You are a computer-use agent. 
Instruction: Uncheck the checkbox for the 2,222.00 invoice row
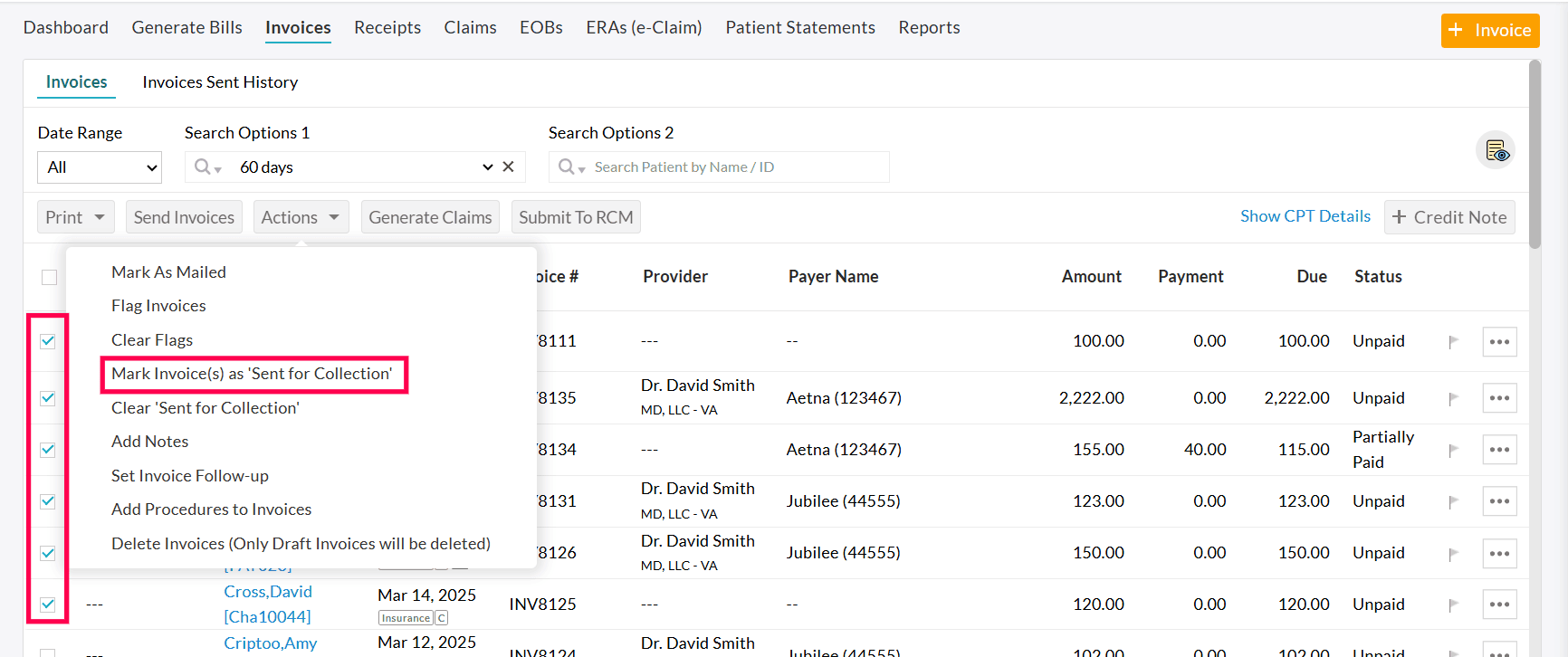click(48, 398)
